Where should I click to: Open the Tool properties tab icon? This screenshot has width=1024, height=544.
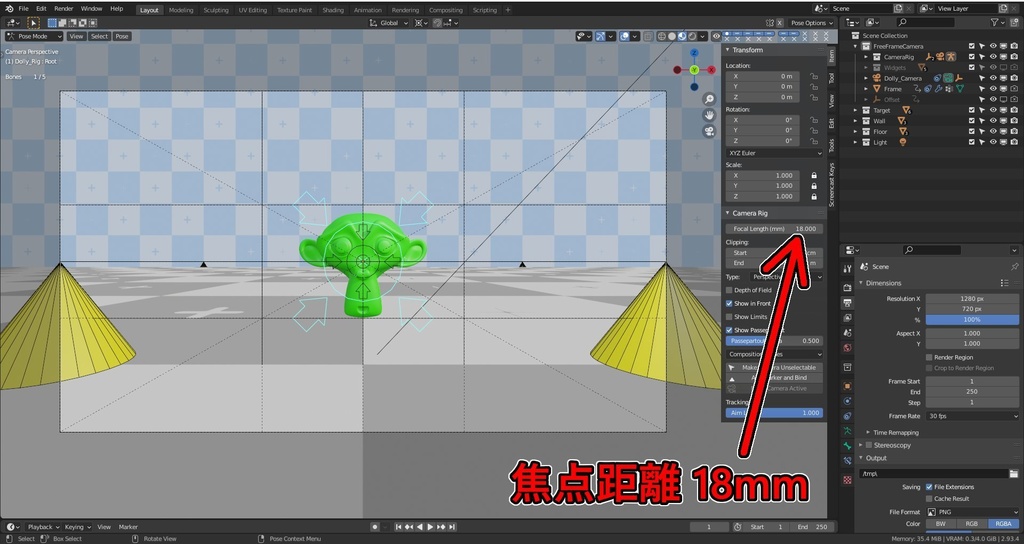coord(847,269)
